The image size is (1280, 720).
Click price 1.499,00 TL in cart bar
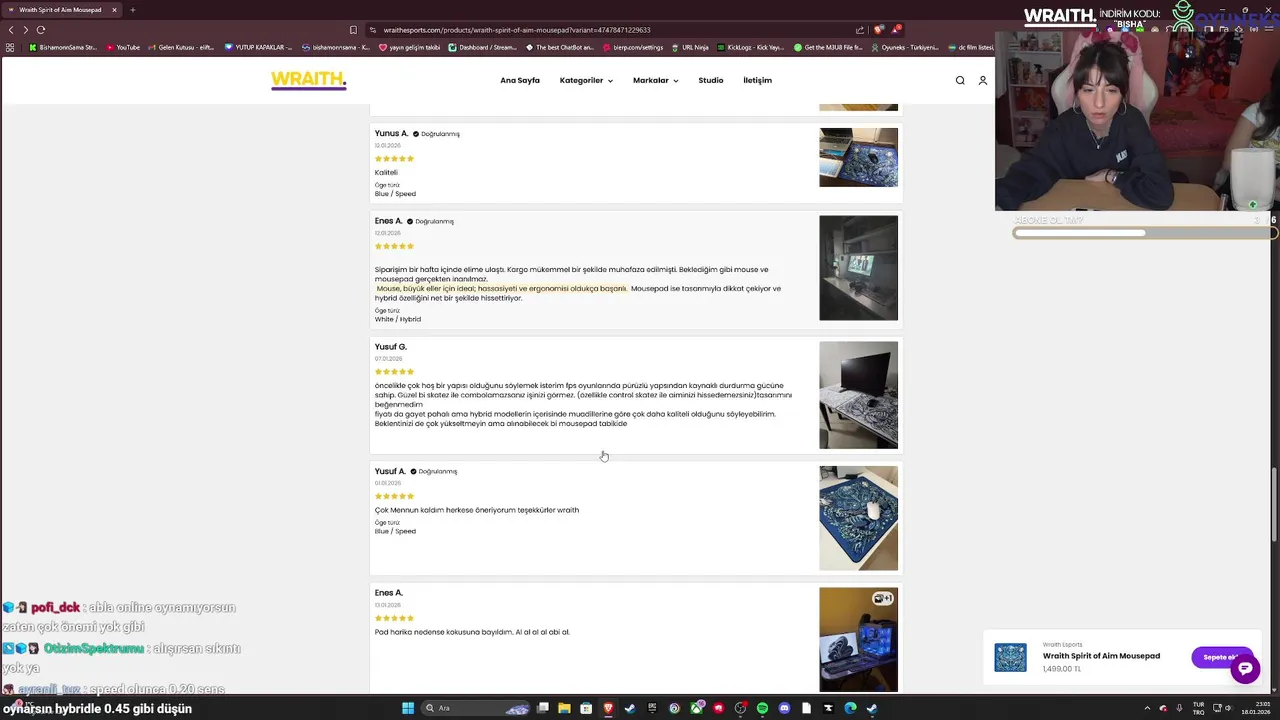(1062, 669)
